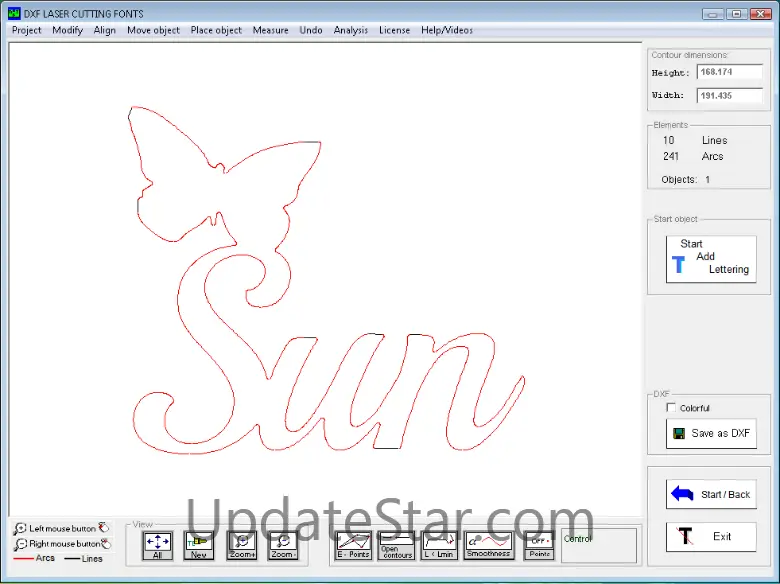Click the Start / Back button
This screenshot has height=584, width=780.
(711, 494)
